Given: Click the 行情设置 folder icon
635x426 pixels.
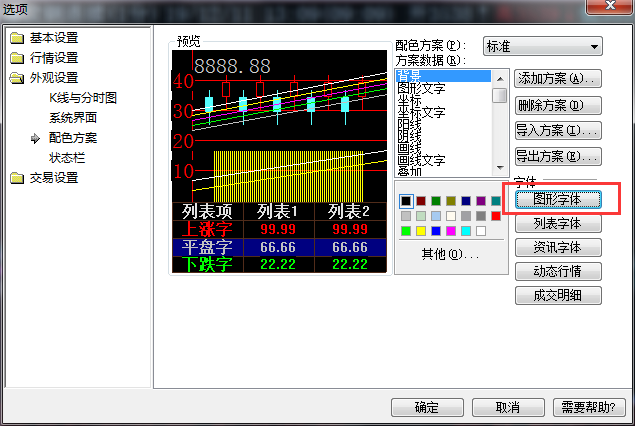Looking at the screenshot, I should click(16, 58).
